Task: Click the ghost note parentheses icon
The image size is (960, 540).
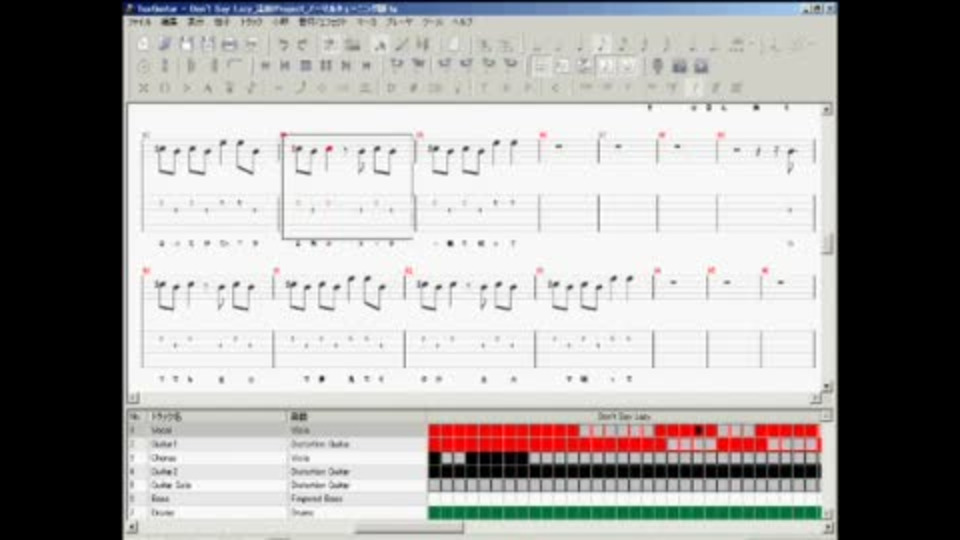Action: click(x=165, y=88)
